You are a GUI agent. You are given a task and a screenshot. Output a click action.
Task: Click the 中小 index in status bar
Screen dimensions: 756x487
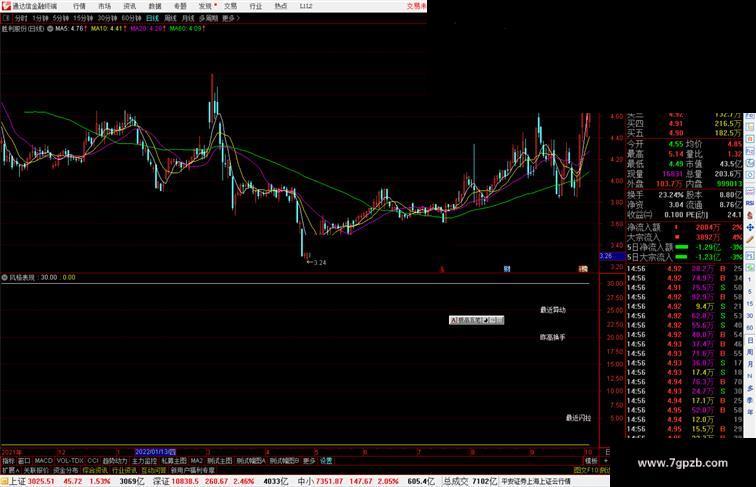pos(306,481)
